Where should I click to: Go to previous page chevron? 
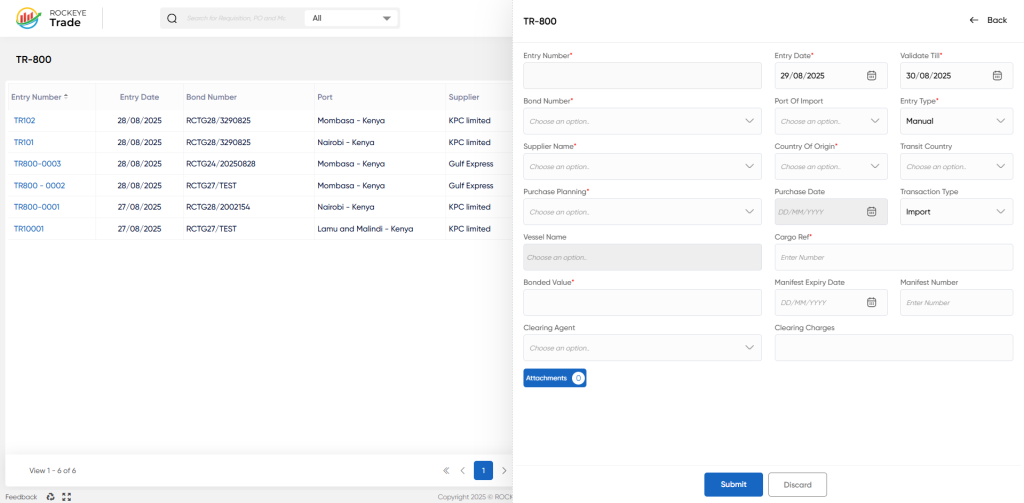[x=462, y=470]
